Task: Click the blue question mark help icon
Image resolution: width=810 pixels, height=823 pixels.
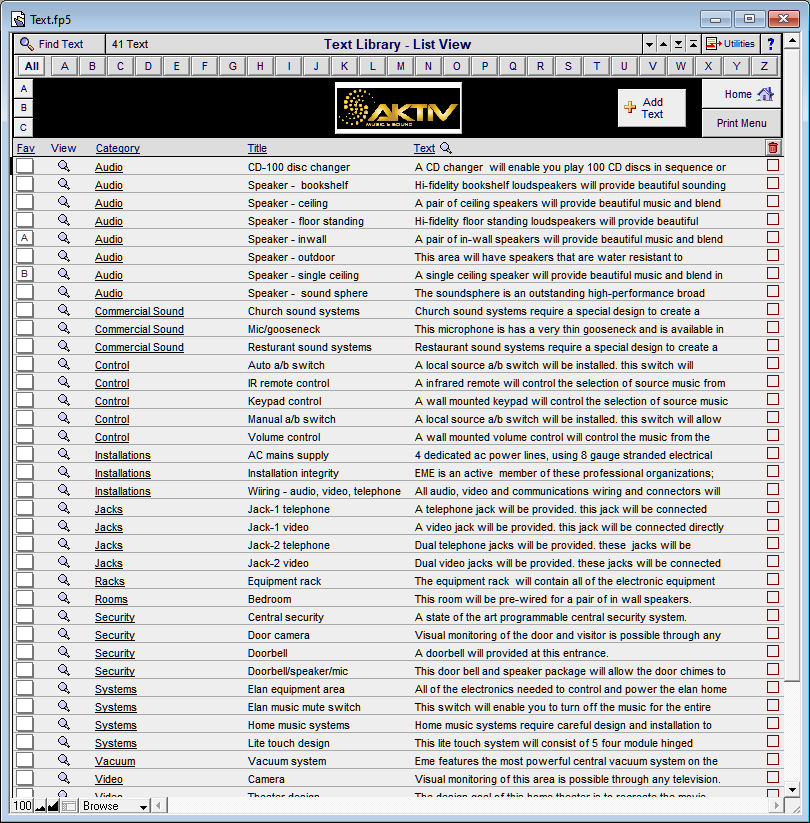Action: 771,44
